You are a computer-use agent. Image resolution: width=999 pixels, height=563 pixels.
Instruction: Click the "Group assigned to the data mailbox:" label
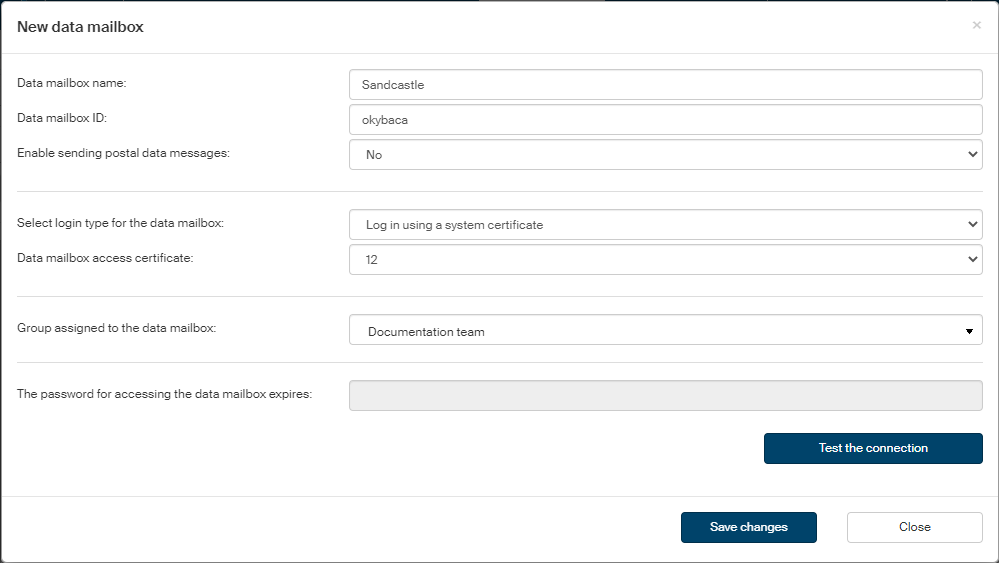(x=116, y=328)
